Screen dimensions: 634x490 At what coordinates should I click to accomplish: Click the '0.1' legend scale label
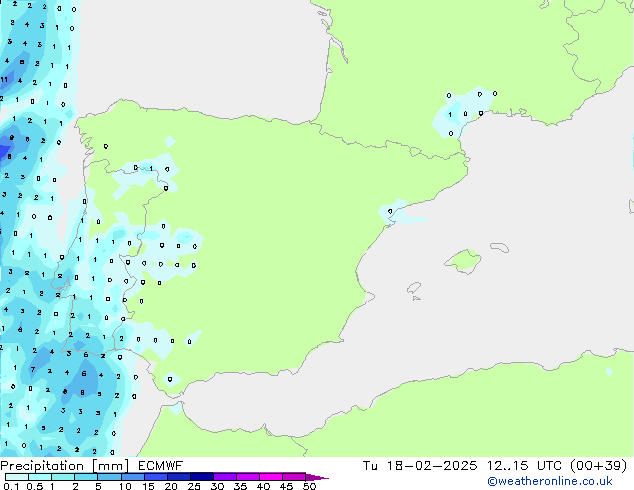tap(11, 486)
